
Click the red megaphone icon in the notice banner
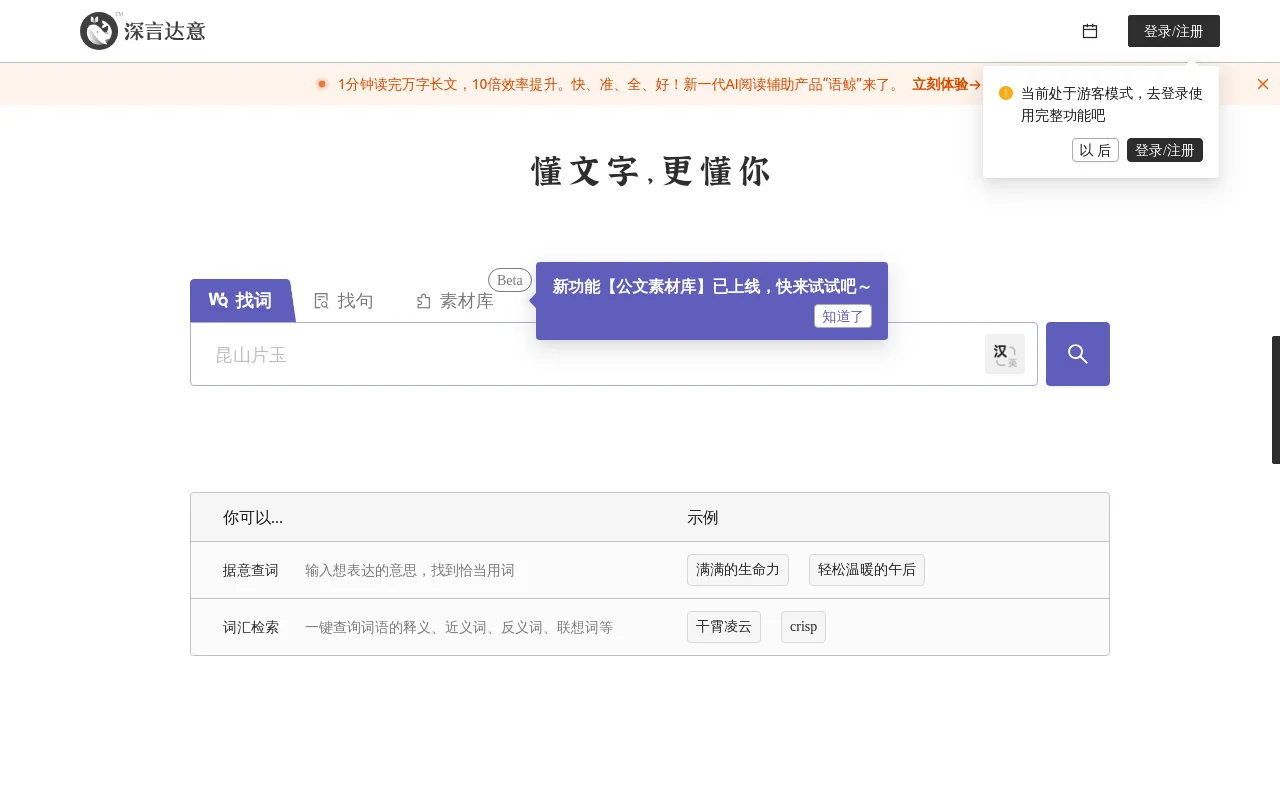[322, 84]
